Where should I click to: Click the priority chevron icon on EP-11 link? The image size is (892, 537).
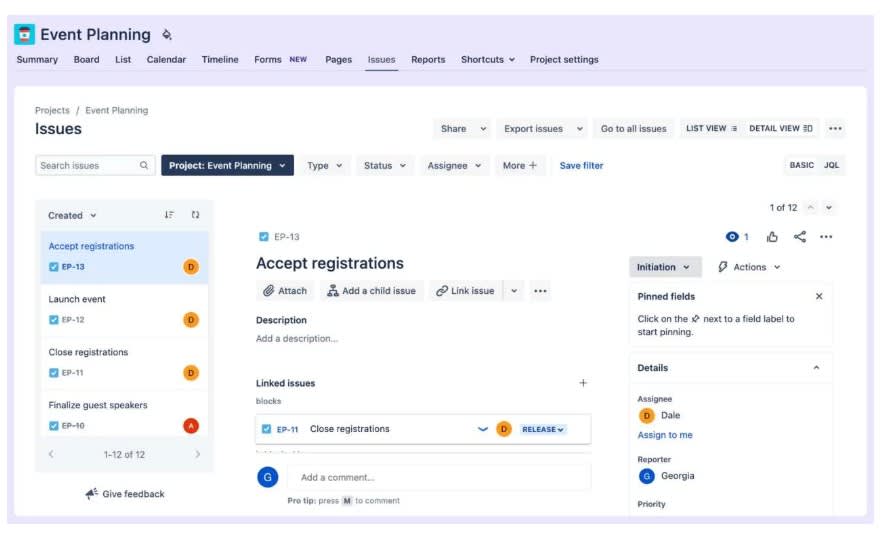pos(482,429)
